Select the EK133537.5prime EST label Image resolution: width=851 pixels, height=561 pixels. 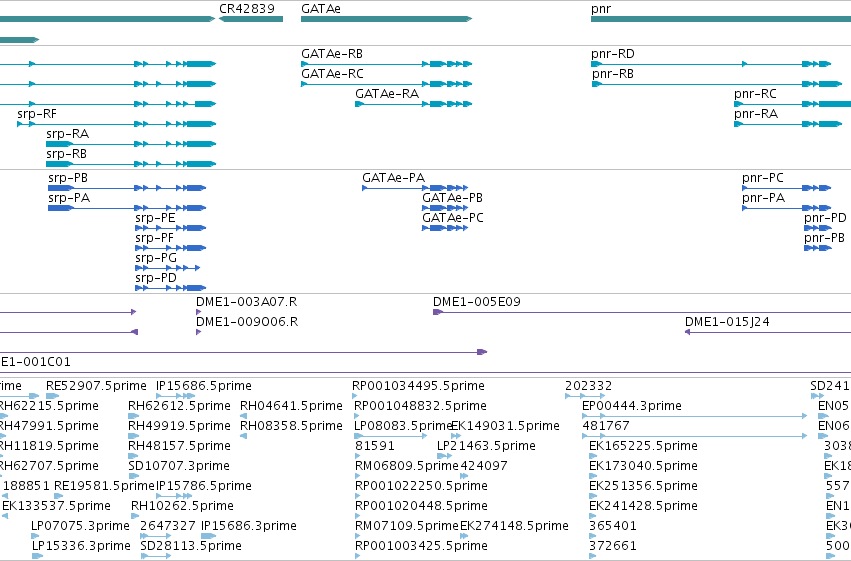[x=56, y=506]
